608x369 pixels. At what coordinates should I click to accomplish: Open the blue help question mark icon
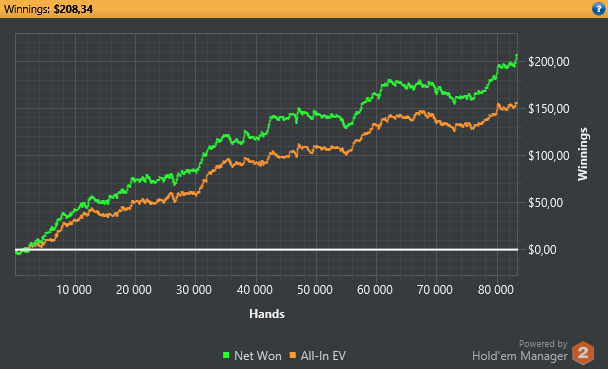pyautogui.click(x=599, y=9)
